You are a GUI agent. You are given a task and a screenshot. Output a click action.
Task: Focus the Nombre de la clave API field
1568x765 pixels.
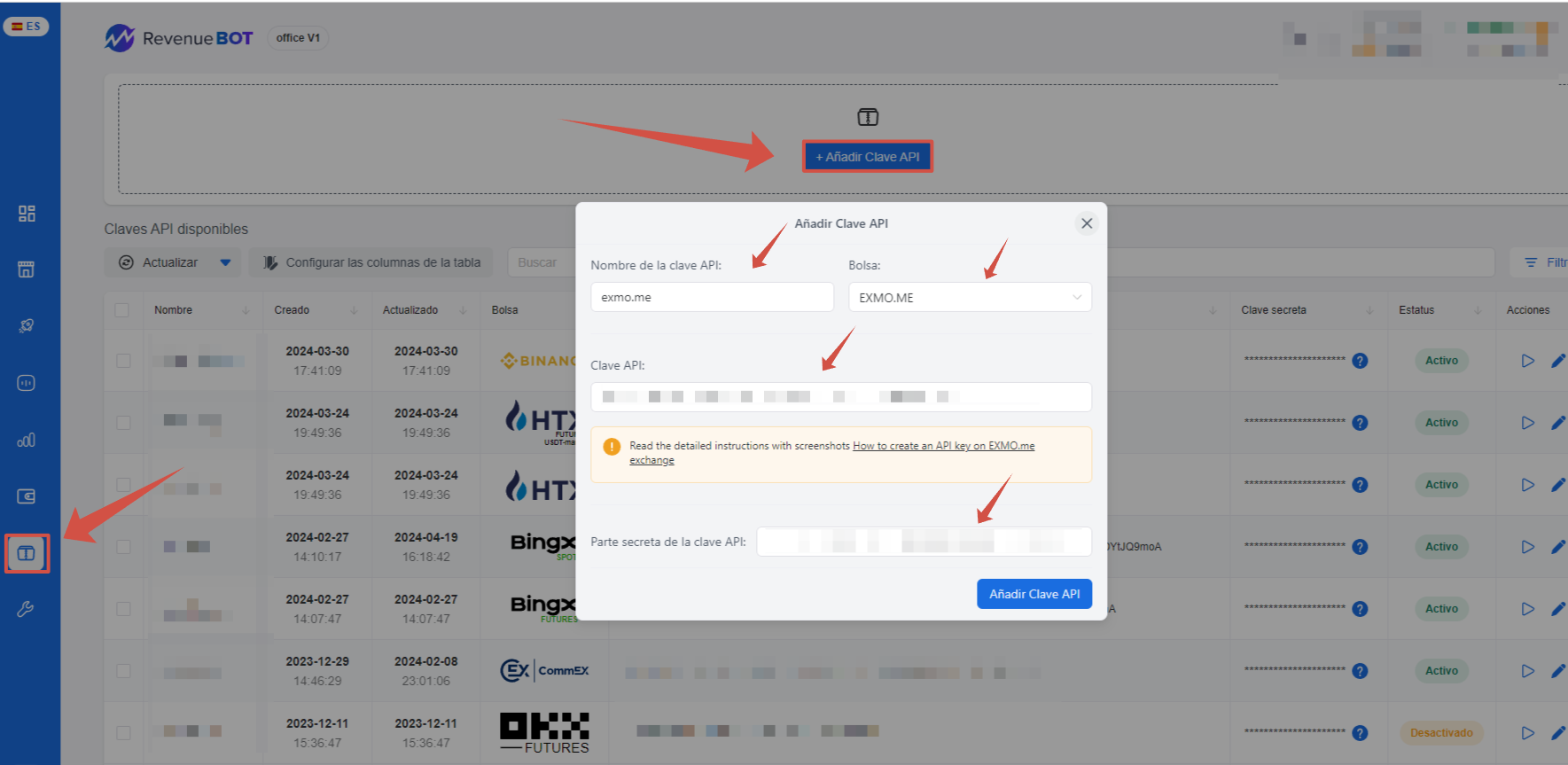712,297
